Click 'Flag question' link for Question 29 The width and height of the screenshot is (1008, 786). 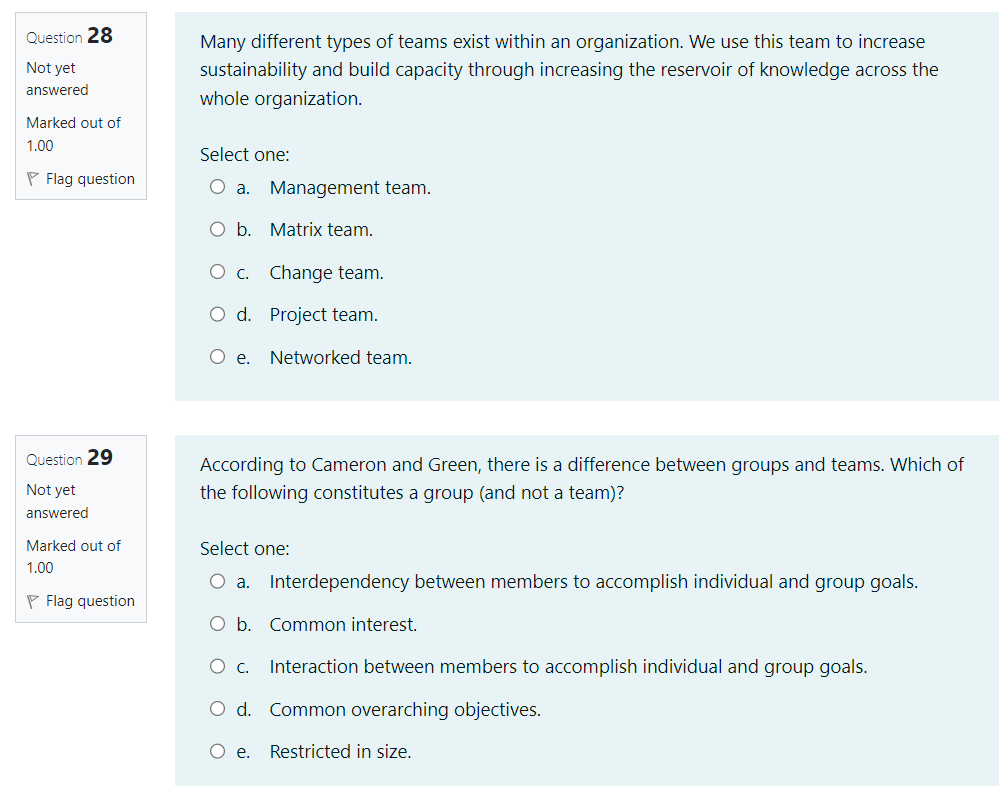[x=89, y=600]
